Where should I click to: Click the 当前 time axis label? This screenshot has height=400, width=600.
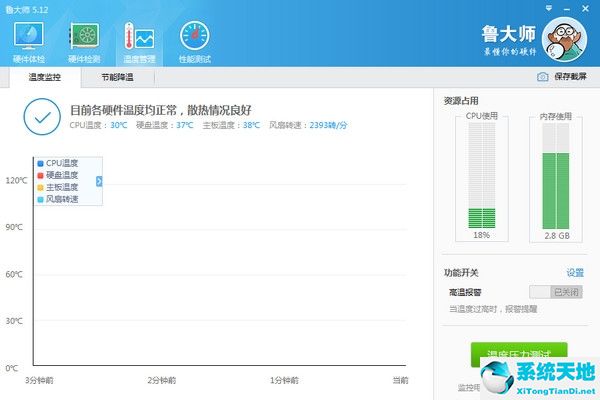pyautogui.click(x=401, y=380)
